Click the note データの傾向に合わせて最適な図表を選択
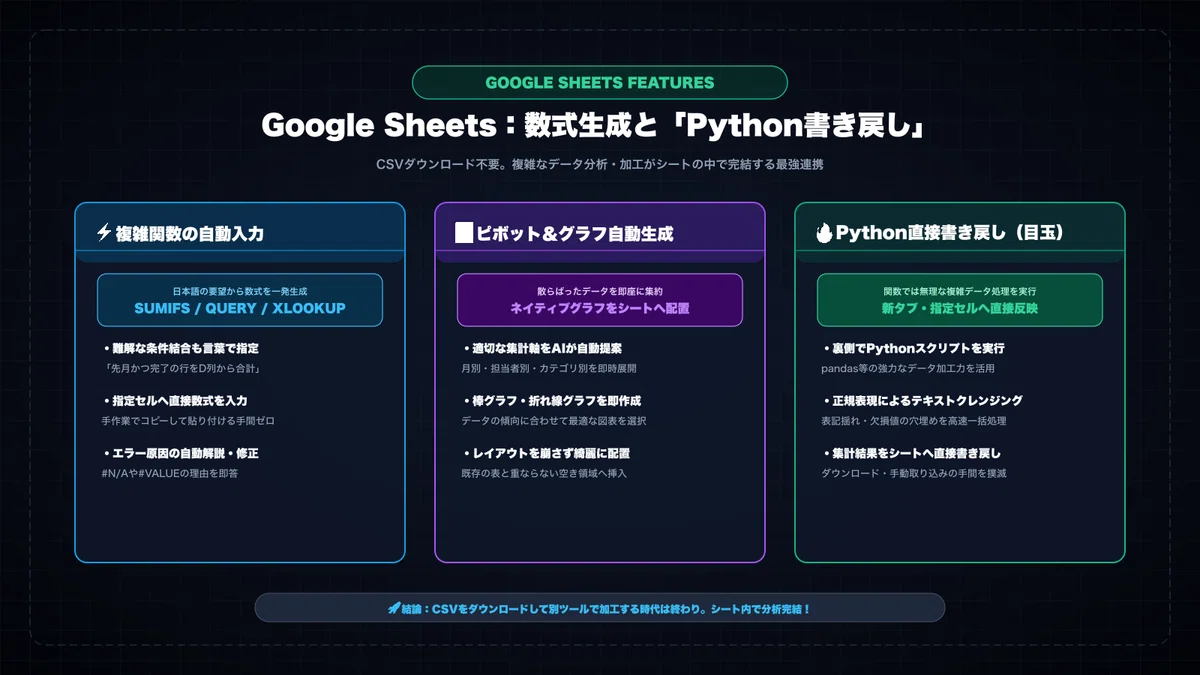The width and height of the screenshot is (1200, 675). 554,421
